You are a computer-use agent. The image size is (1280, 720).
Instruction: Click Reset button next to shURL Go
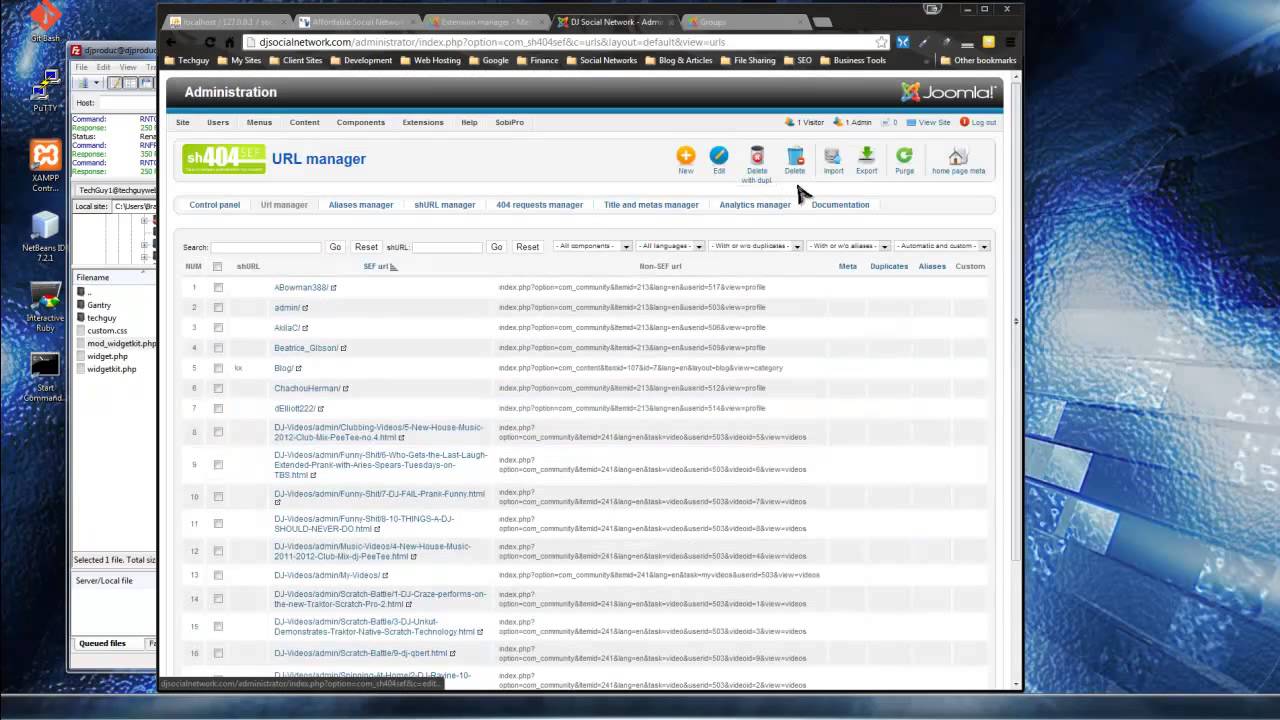tap(527, 247)
